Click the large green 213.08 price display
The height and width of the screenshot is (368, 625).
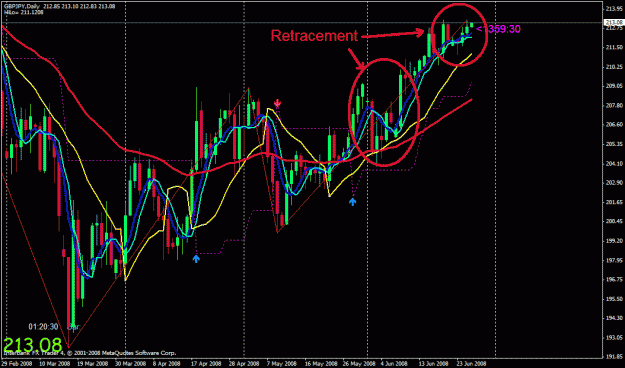click(x=33, y=345)
